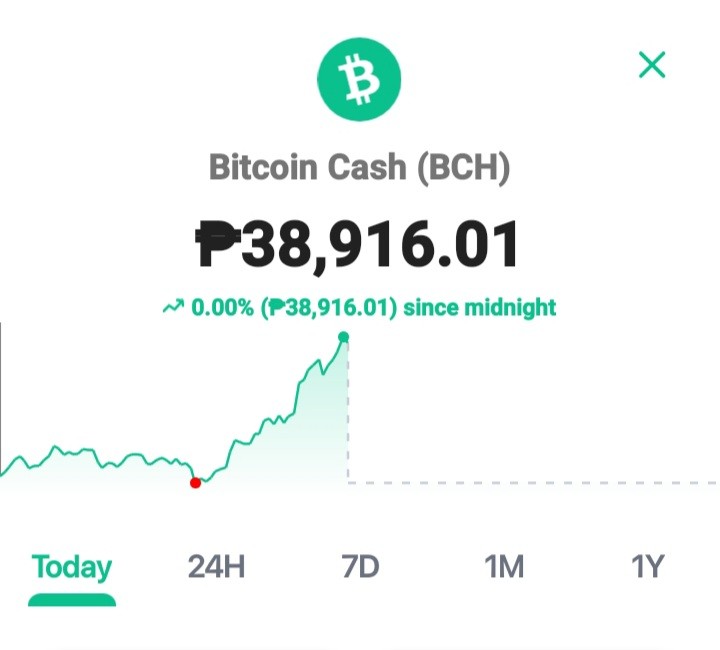Click the green underline beneath Today
Viewport: 720px width, 650px height.
tap(72, 600)
